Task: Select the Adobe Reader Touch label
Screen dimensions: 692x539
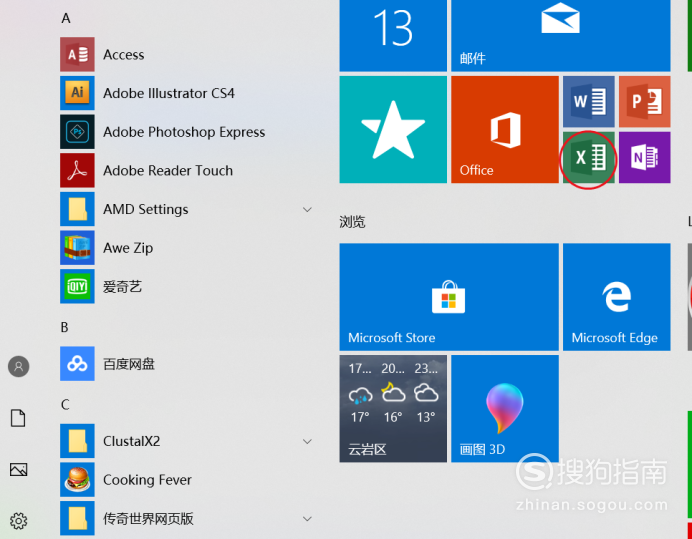Action: click(x=168, y=170)
